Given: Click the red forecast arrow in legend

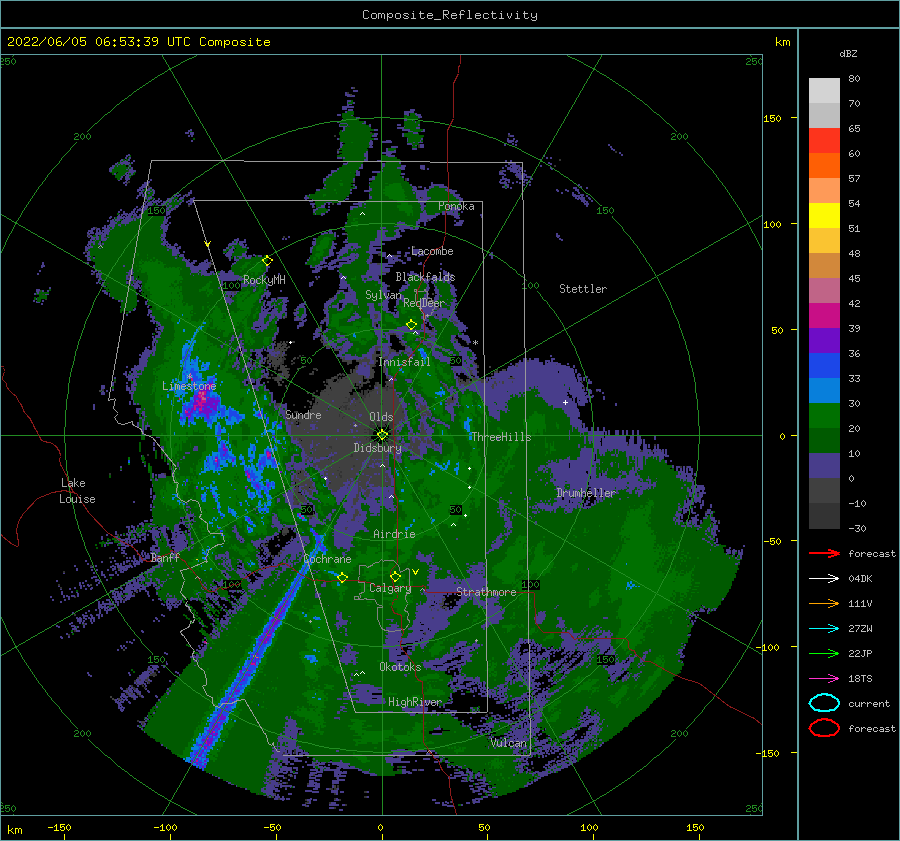Looking at the screenshot, I should point(824,553).
